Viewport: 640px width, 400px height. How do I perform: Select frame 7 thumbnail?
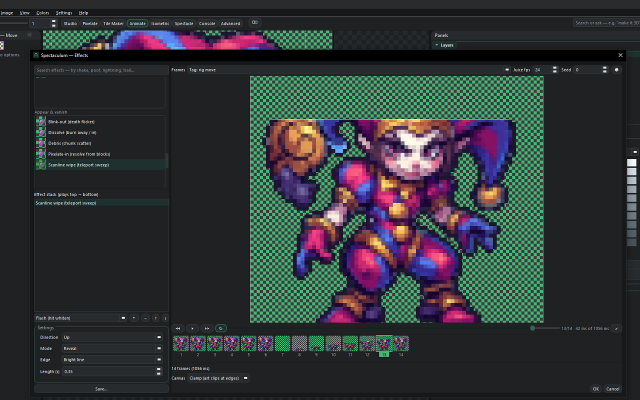point(282,344)
